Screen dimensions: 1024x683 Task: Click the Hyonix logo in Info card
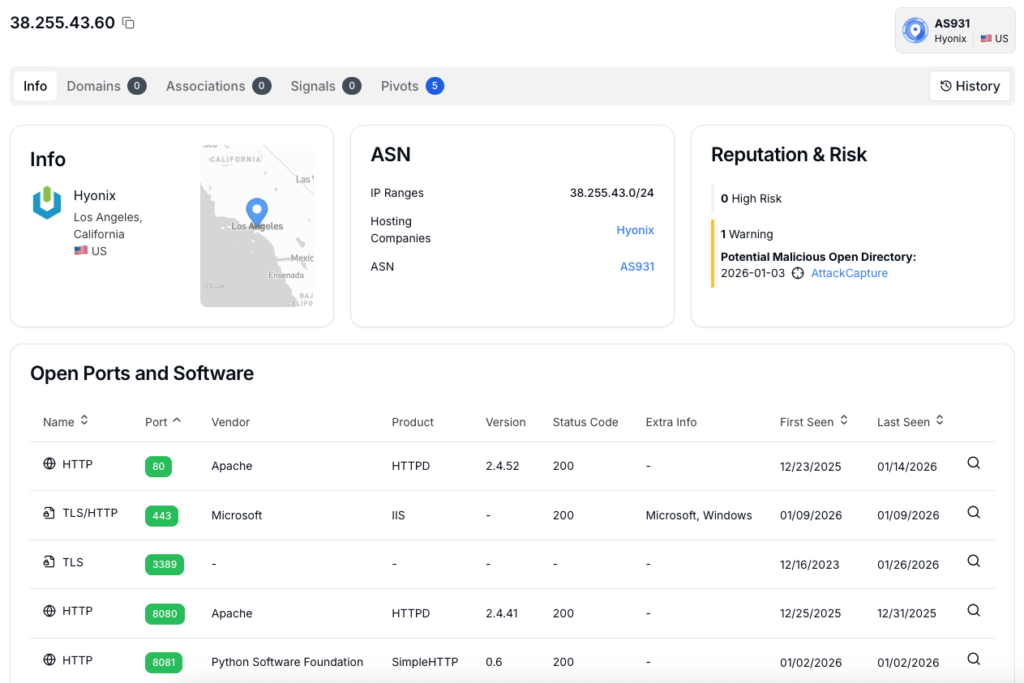(47, 203)
